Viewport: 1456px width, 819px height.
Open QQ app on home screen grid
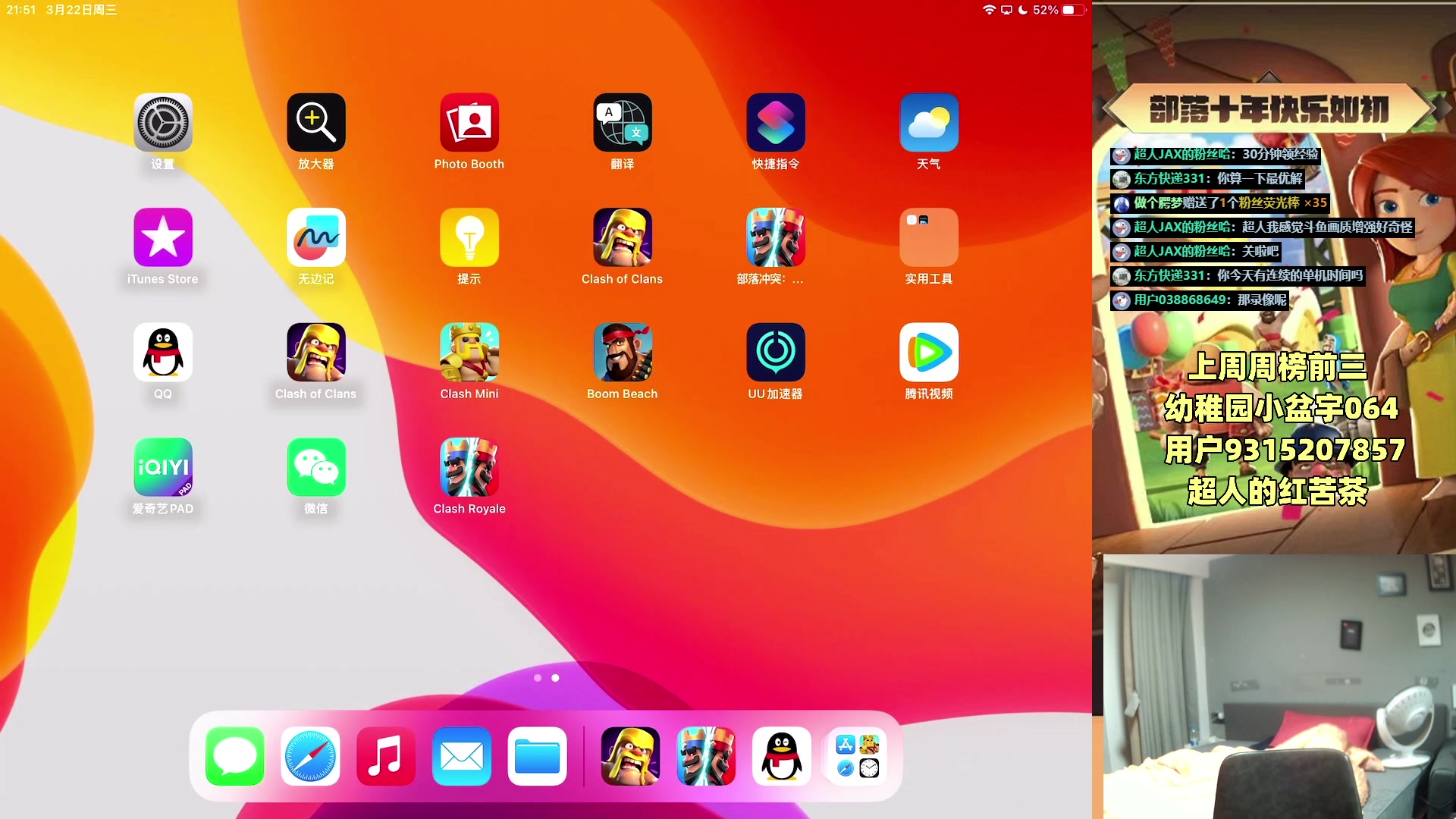[x=163, y=353]
